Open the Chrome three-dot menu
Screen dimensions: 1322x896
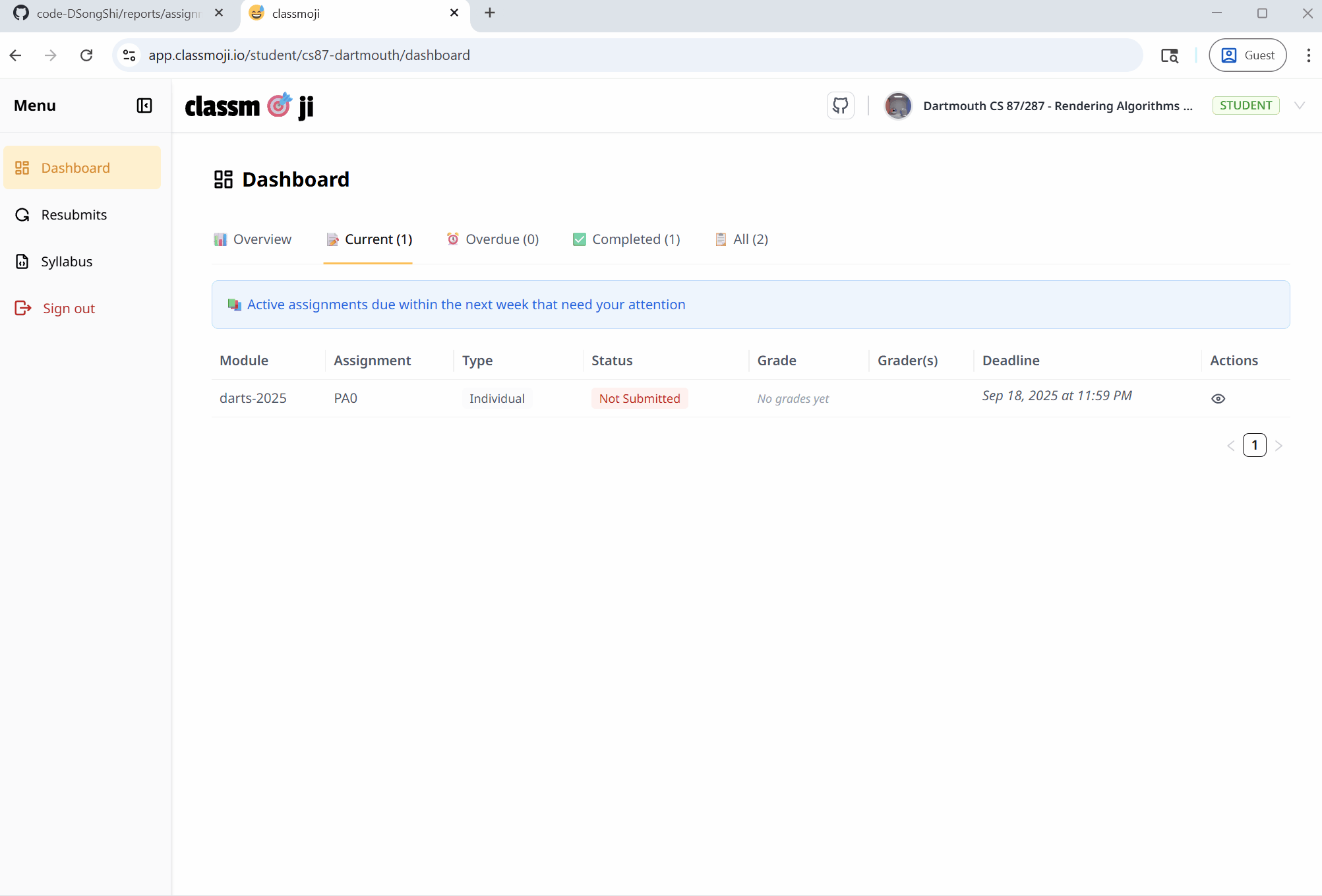point(1308,55)
